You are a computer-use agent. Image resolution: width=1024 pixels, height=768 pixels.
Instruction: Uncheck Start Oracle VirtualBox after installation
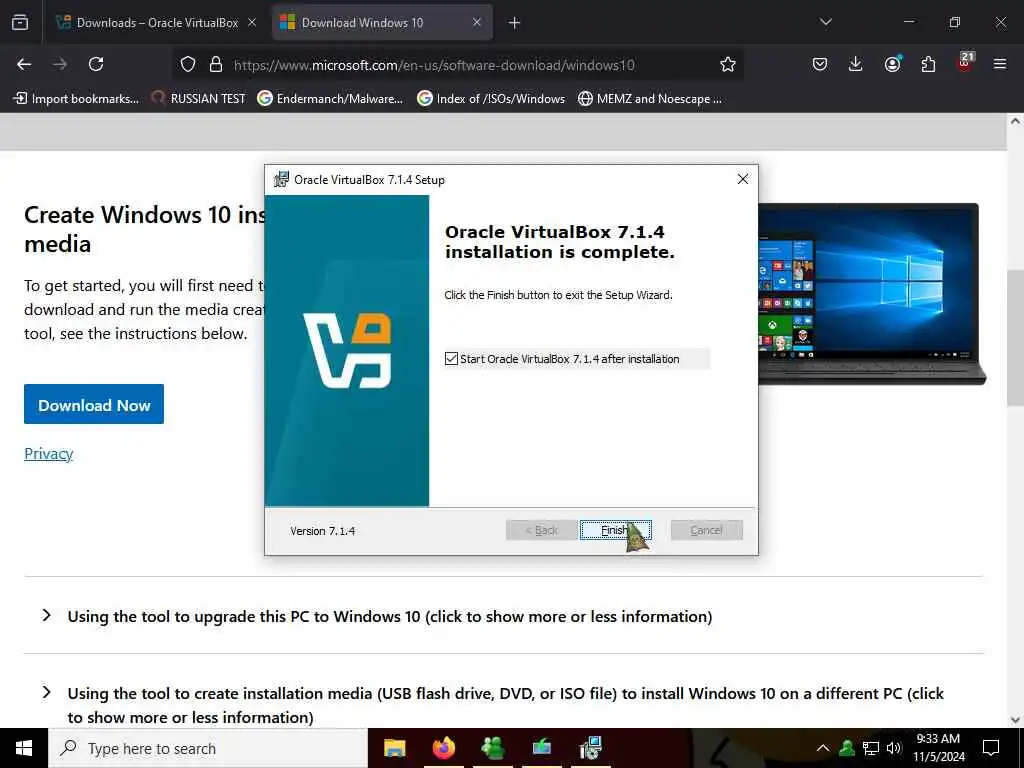[x=451, y=359]
